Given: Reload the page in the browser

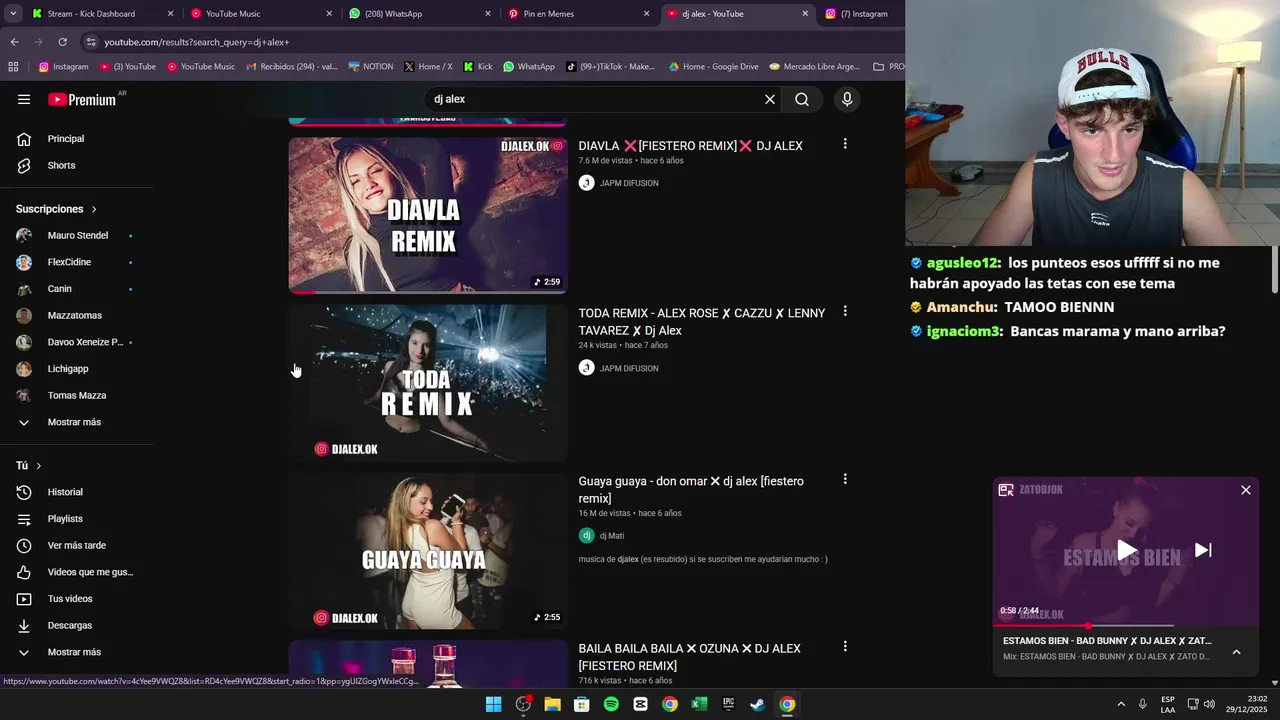Looking at the screenshot, I should [62, 42].
